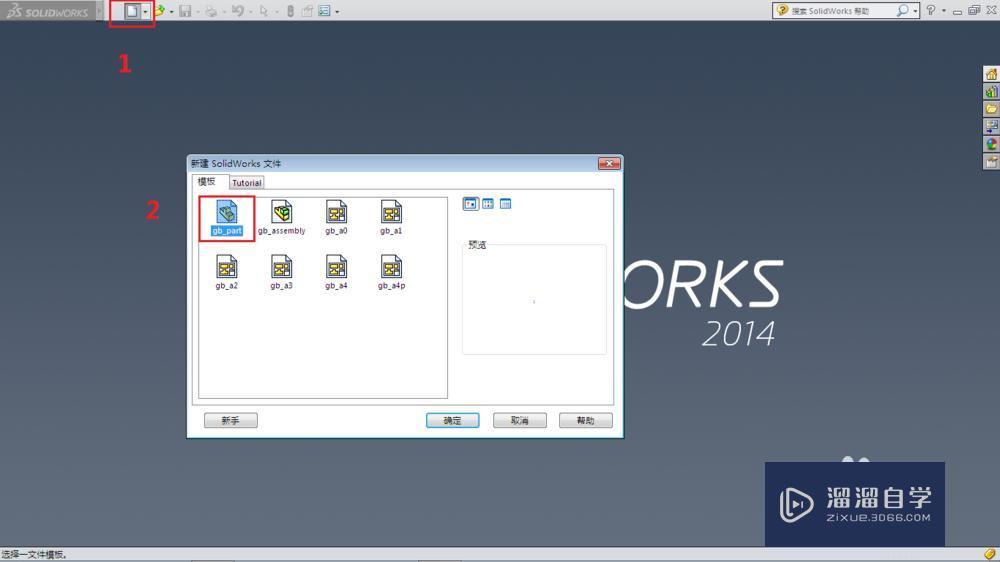Select the gb_a4 drawing template
The image size is (1000, 562).
point(336,272)
